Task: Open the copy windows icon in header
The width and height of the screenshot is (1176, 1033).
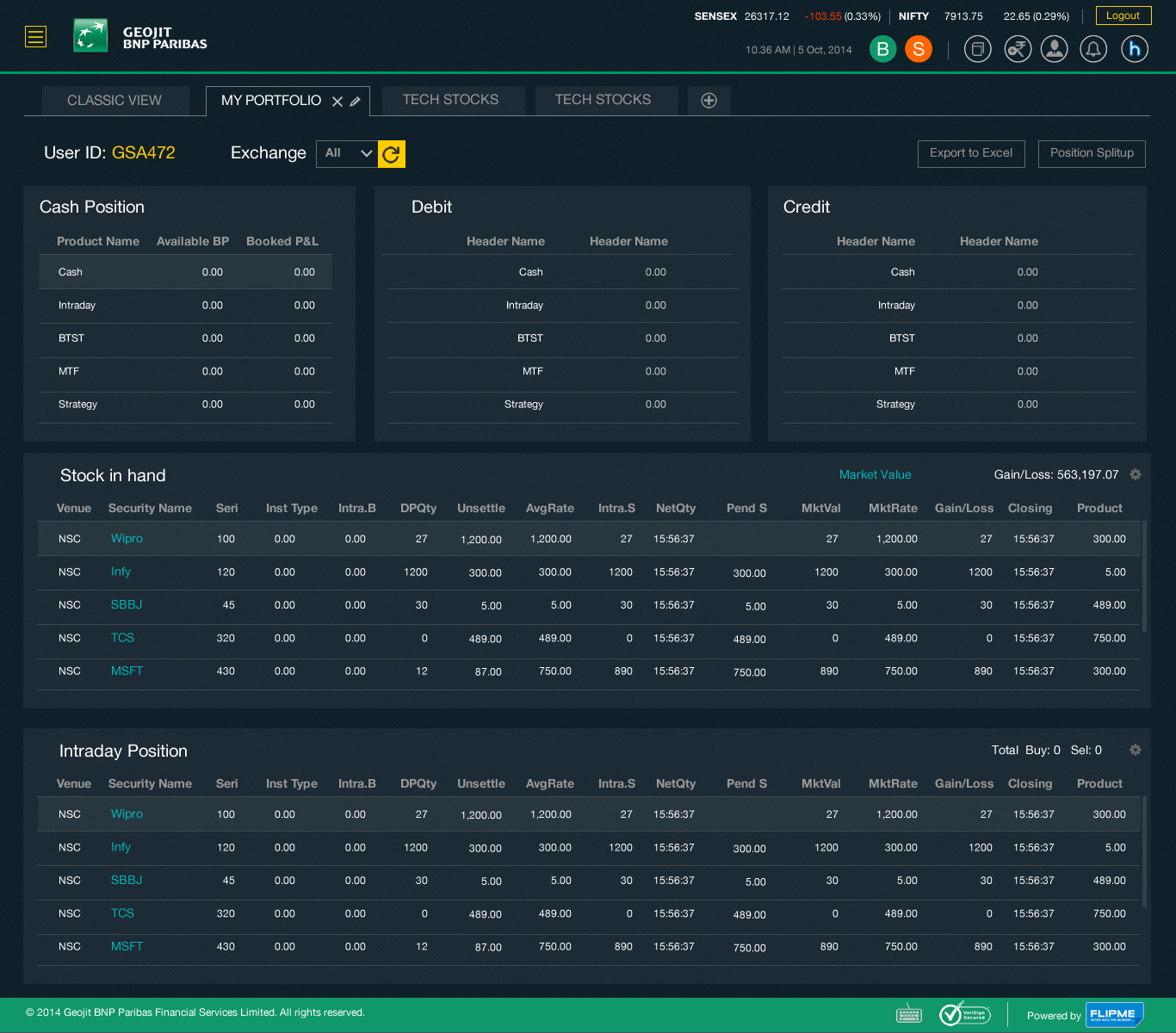Action: click(977, 49)
